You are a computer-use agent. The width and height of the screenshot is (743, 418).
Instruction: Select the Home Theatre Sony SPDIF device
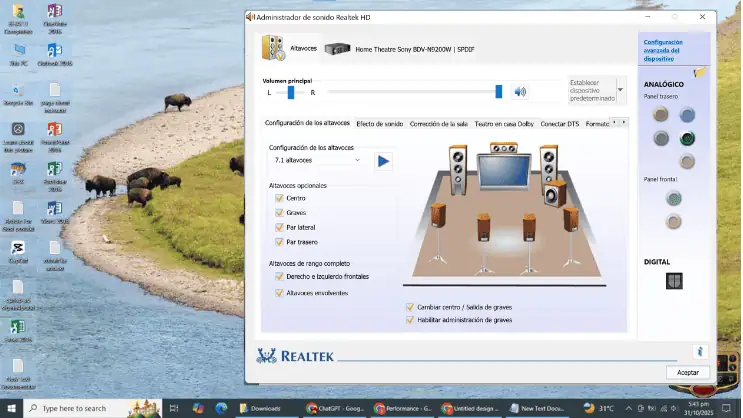[x=399, y=49]
